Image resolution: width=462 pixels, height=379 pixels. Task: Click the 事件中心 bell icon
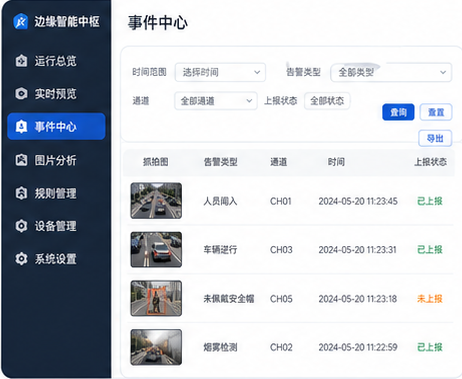21,127
